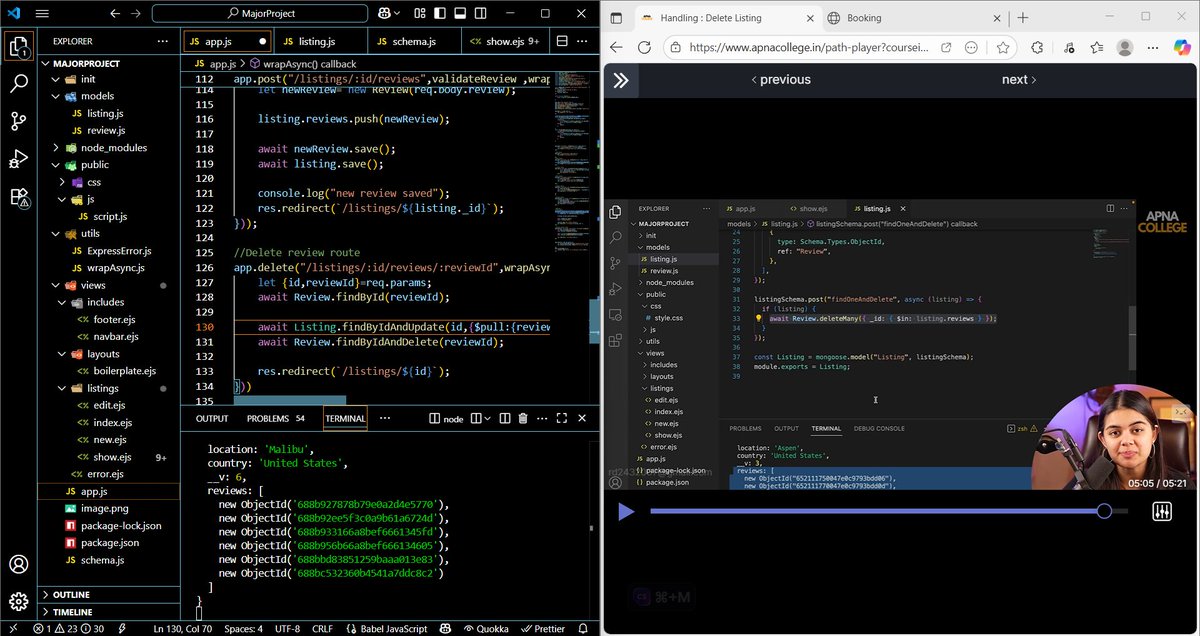The width and height of the screenshot is (1200, 636).
Task: Go to the next lesson
Action: click(1019, 80)
